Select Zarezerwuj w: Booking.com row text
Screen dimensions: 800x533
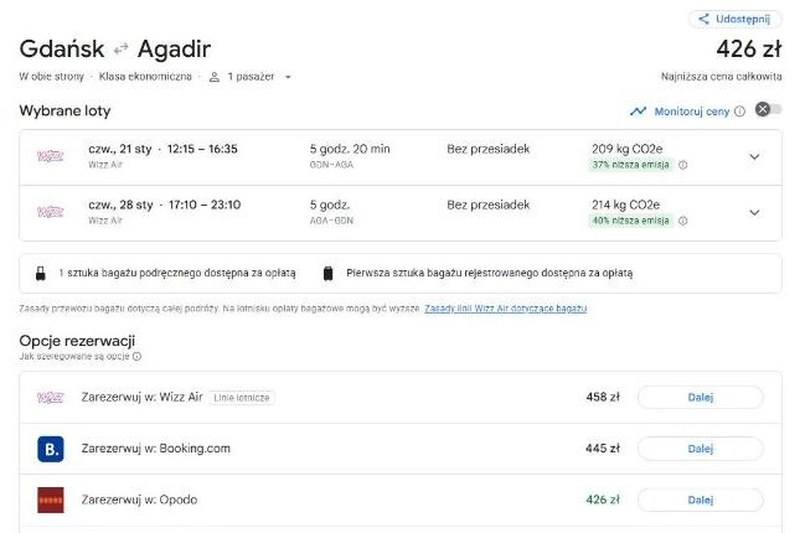point(156,448)
